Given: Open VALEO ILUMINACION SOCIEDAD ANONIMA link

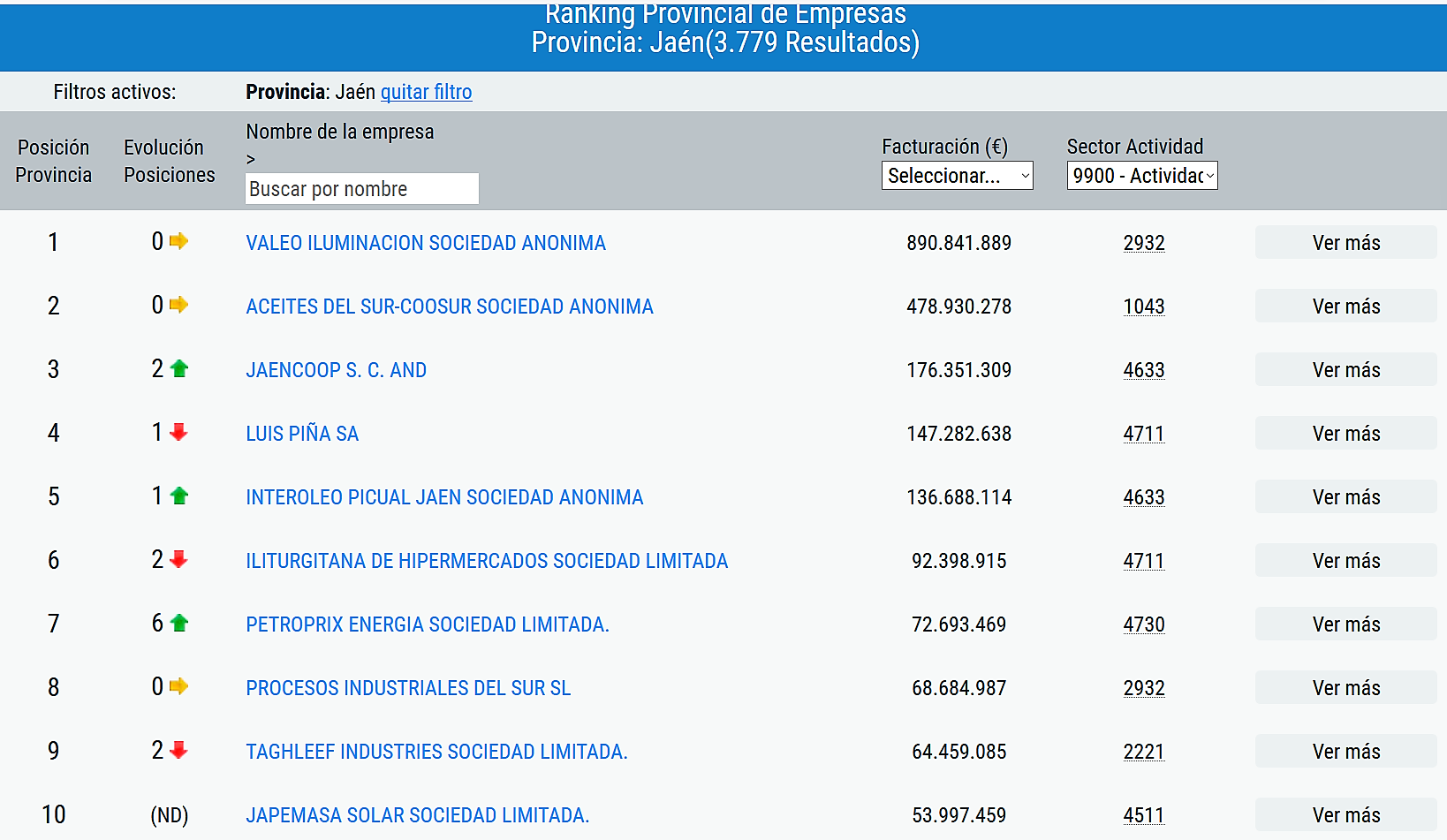Looking at the screenshot, I should [426, 243].
